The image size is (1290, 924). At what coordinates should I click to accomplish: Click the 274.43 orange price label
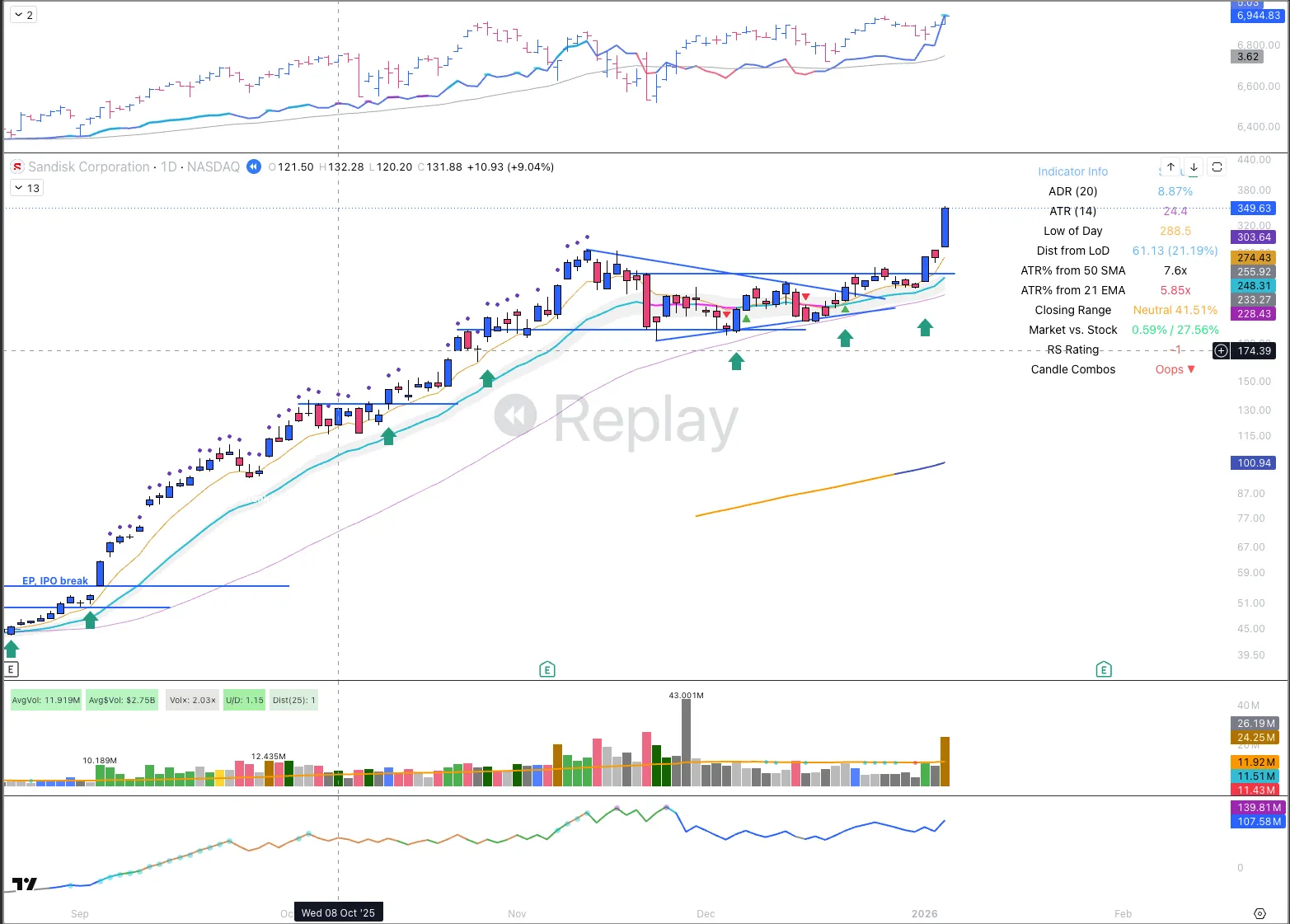pyautogui.click(x=1255, y=258)
